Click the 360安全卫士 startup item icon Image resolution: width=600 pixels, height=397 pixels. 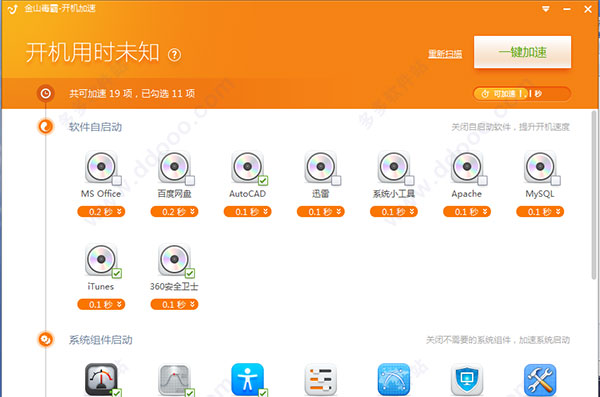click(174, 260)
